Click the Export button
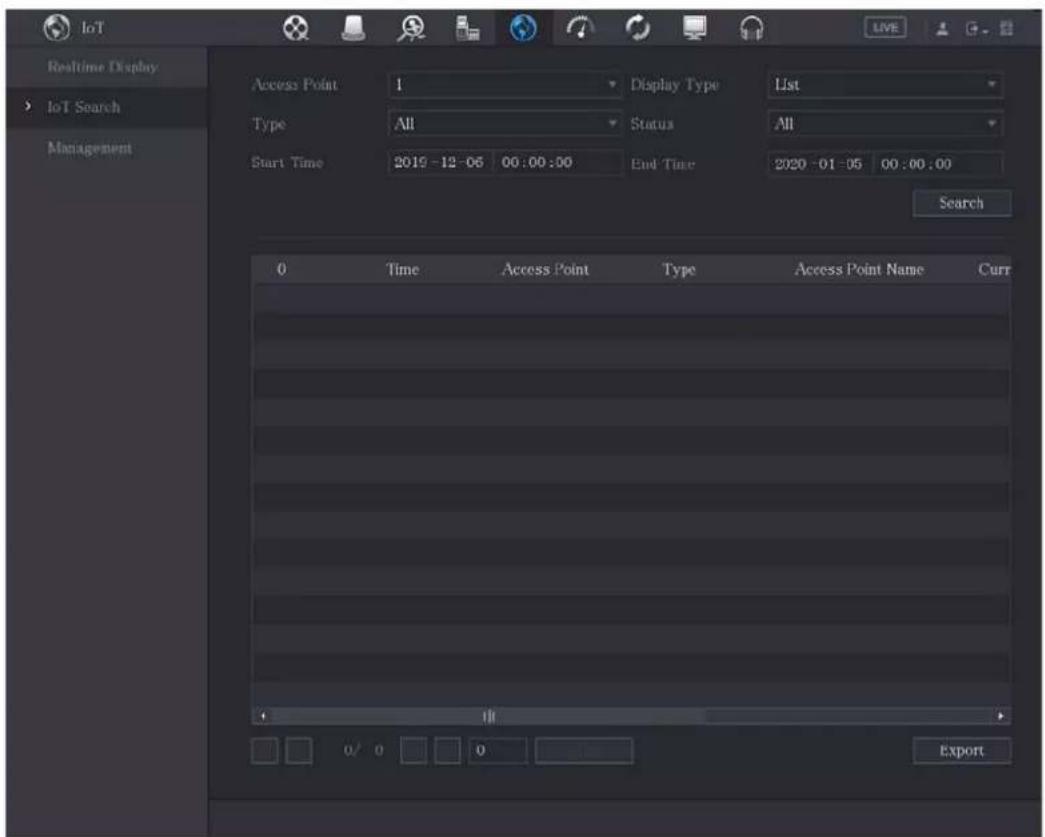1045x837 pixels. 962,750
